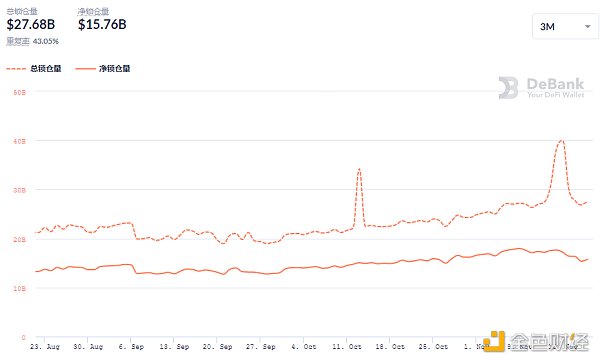Click the DeBank Your DeFi Wallet text
600x363 pixels.
click(555, 88)
